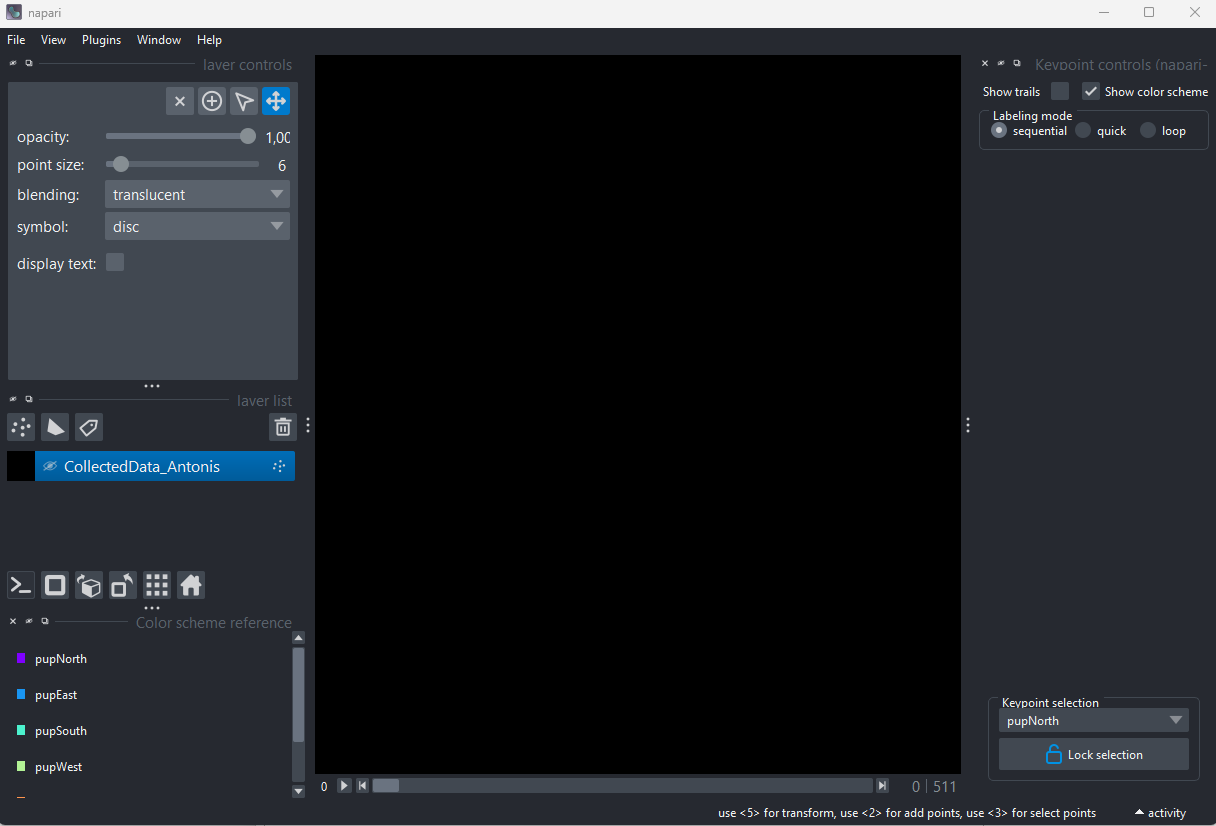Activate the add points tool
This screenshot has width=1216, height=826.
pos(212,100)
